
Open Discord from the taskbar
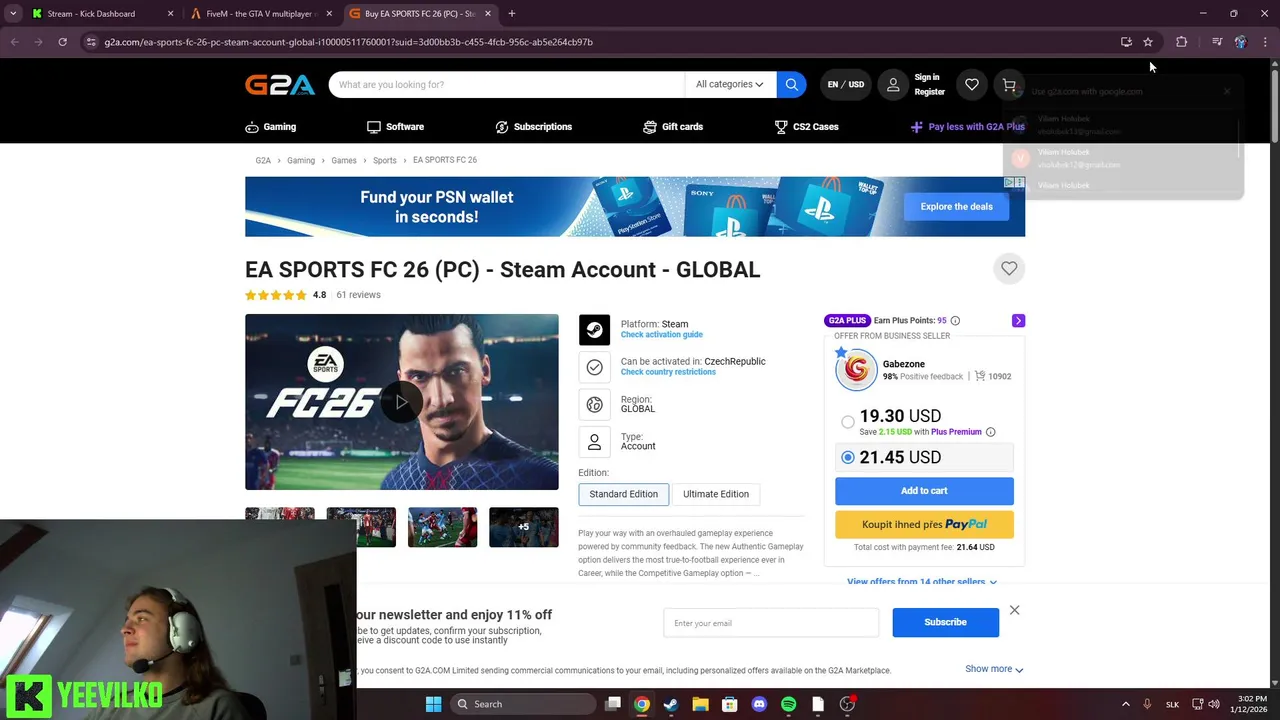click(x=759, y=704)
